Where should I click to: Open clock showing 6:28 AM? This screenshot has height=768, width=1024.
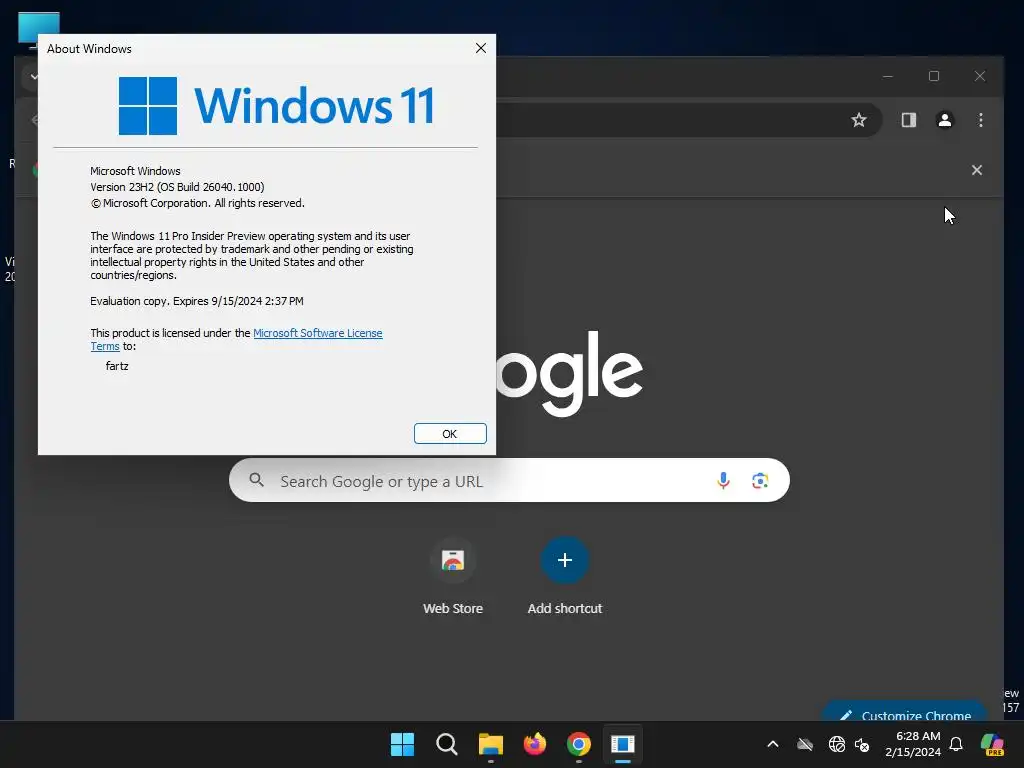pos(913,744)
